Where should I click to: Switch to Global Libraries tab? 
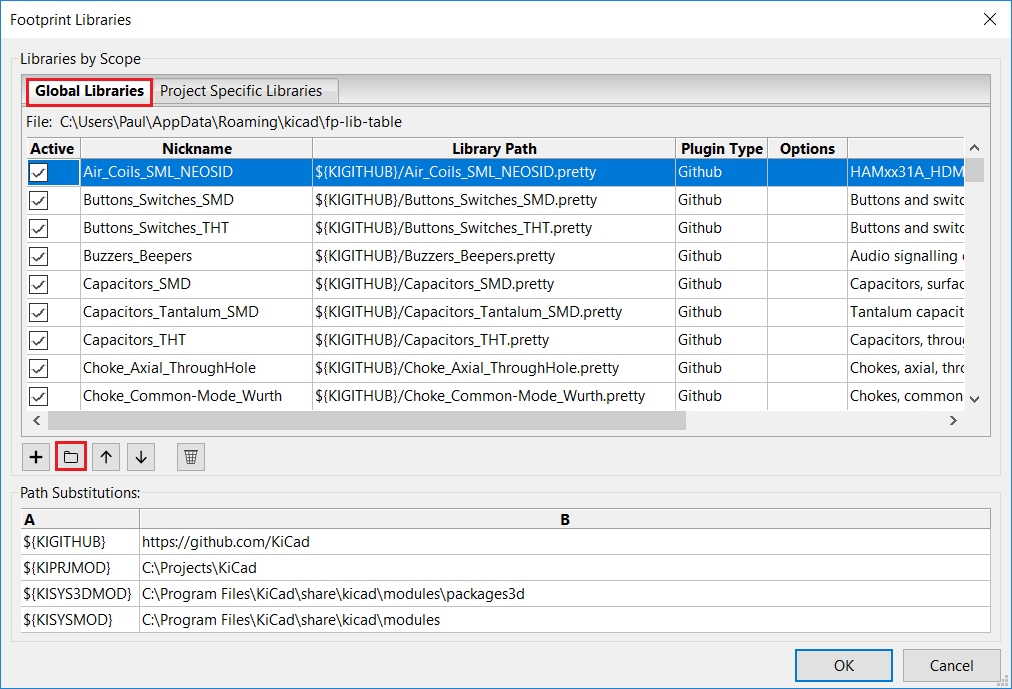tap(89, 91)
